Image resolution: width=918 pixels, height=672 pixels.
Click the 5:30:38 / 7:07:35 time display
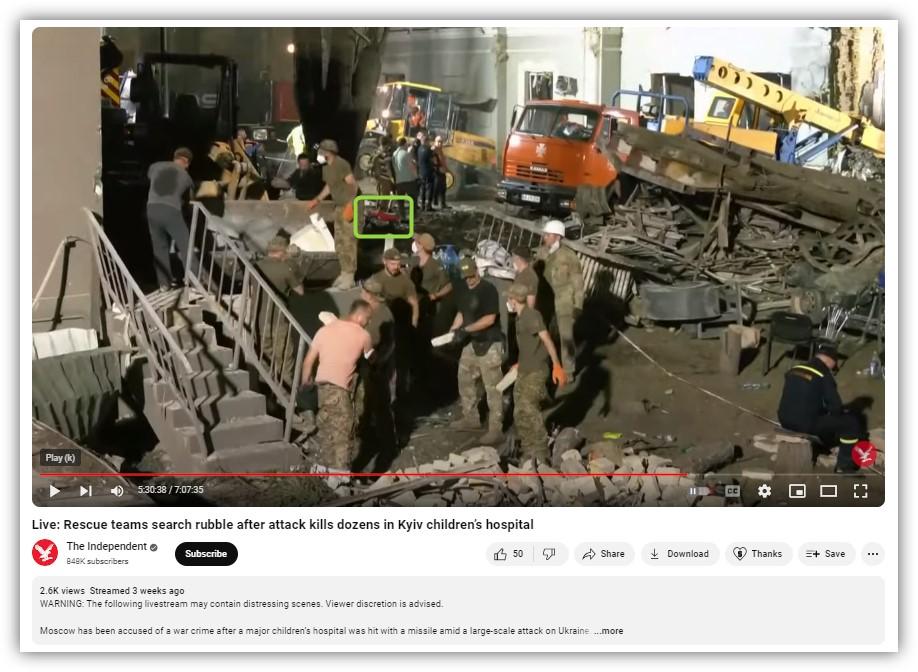tap(170, 490)
